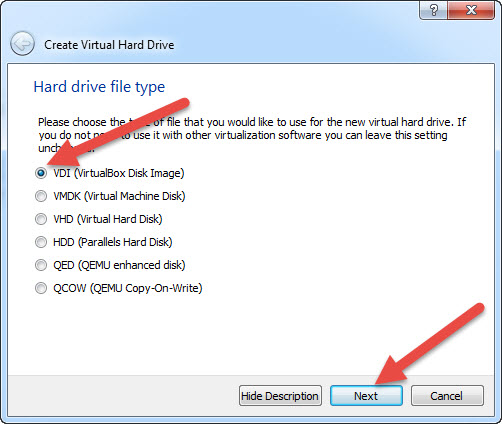Select QCOW (QEMU Copy-On-Write) option

click(119, 288)
